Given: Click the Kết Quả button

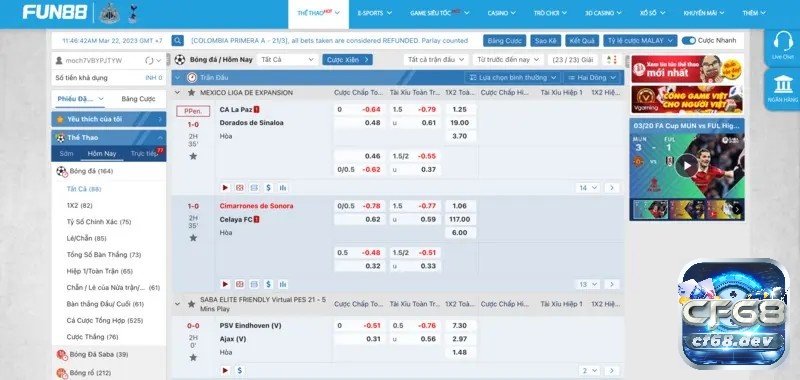Looking at the screenshot, I should [x=582, y=41].
